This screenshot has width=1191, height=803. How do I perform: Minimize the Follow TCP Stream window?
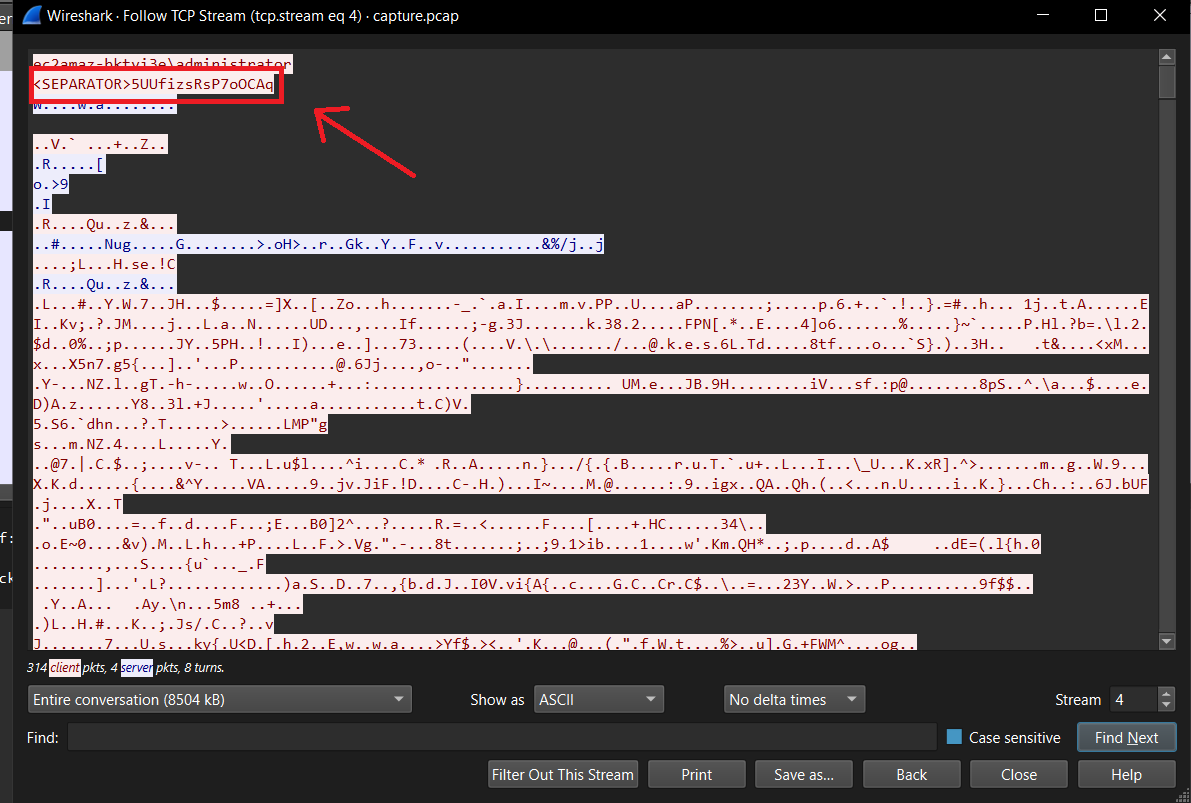click(x=1045, y=16)
